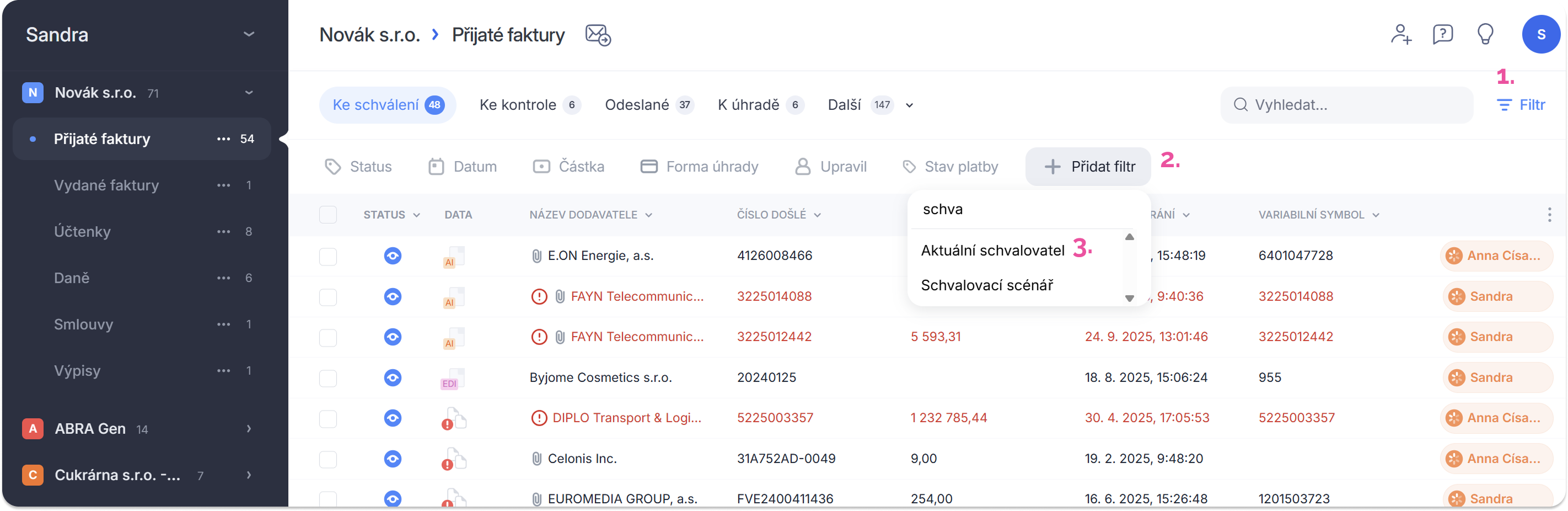Toggle the select-all checkbox in table header
Screen dimensions: 1568x511
pyautogui.click(x=328, y=215)
